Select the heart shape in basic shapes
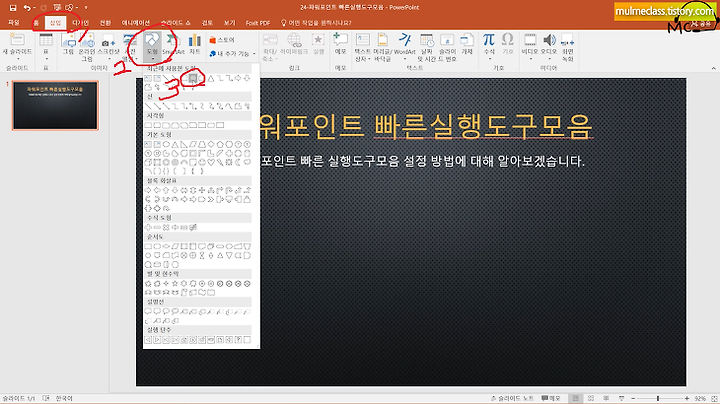The width and height of the screenshot is (720, 404). click(211, 162)
